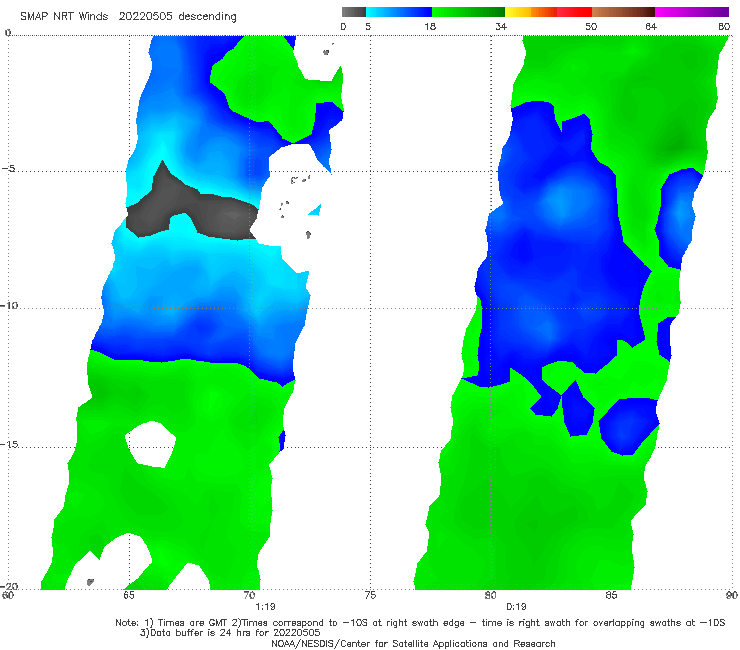Click the colorbar tick label "50"
Viewport: 740px width, 650px height.
tap(591, 27)
